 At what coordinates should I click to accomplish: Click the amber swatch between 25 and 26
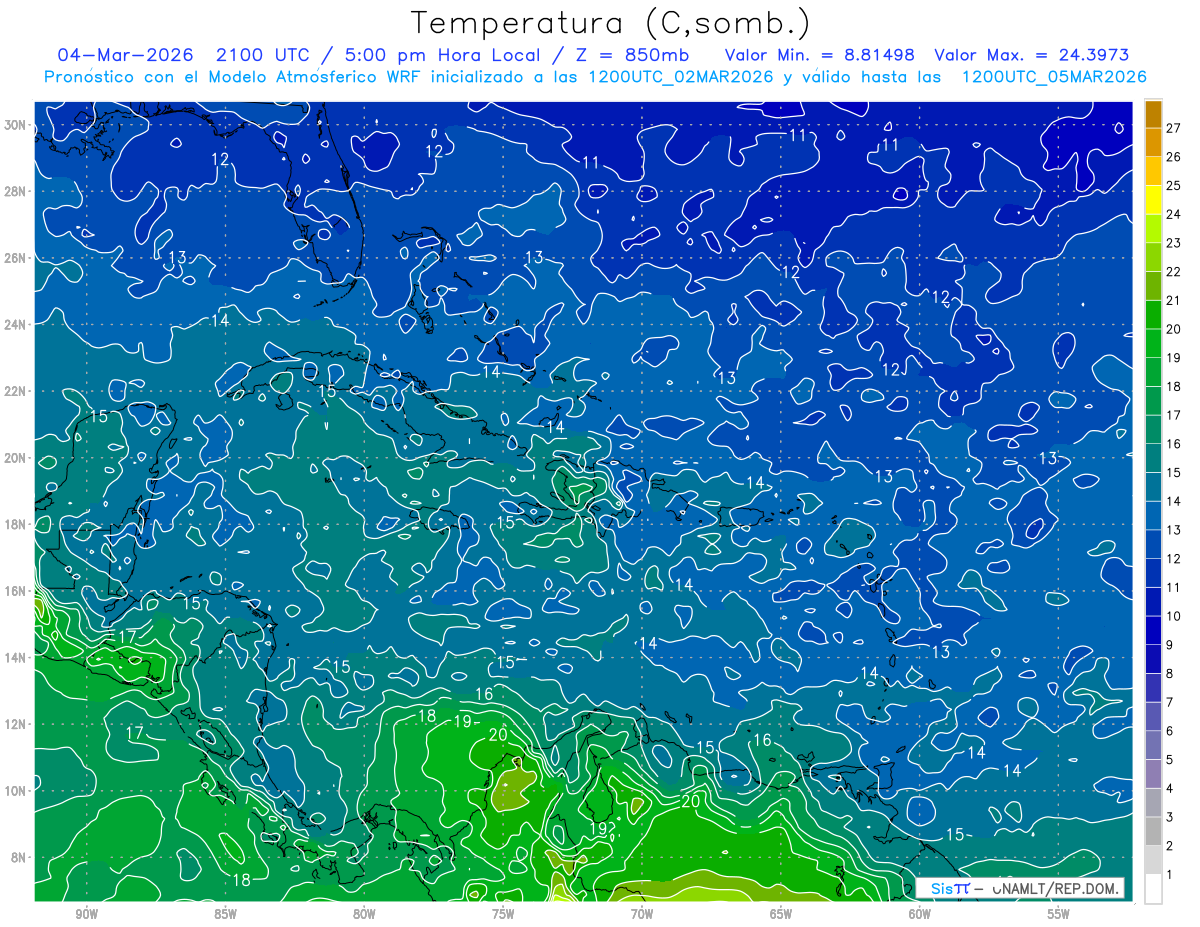(1153, 171)
